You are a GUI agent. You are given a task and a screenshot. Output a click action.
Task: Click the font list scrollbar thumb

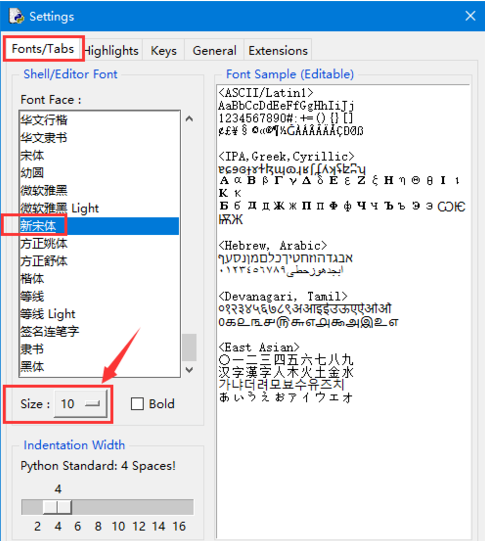click(x=189, y=347)
